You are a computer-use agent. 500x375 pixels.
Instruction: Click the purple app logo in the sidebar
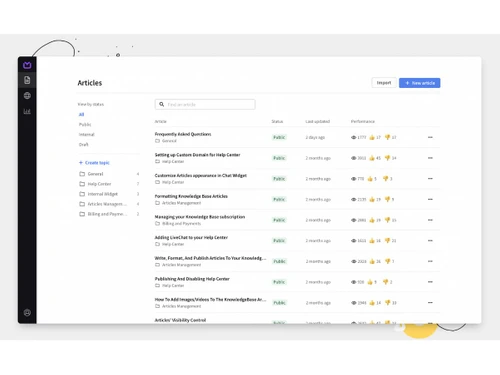tap(27, 65)
